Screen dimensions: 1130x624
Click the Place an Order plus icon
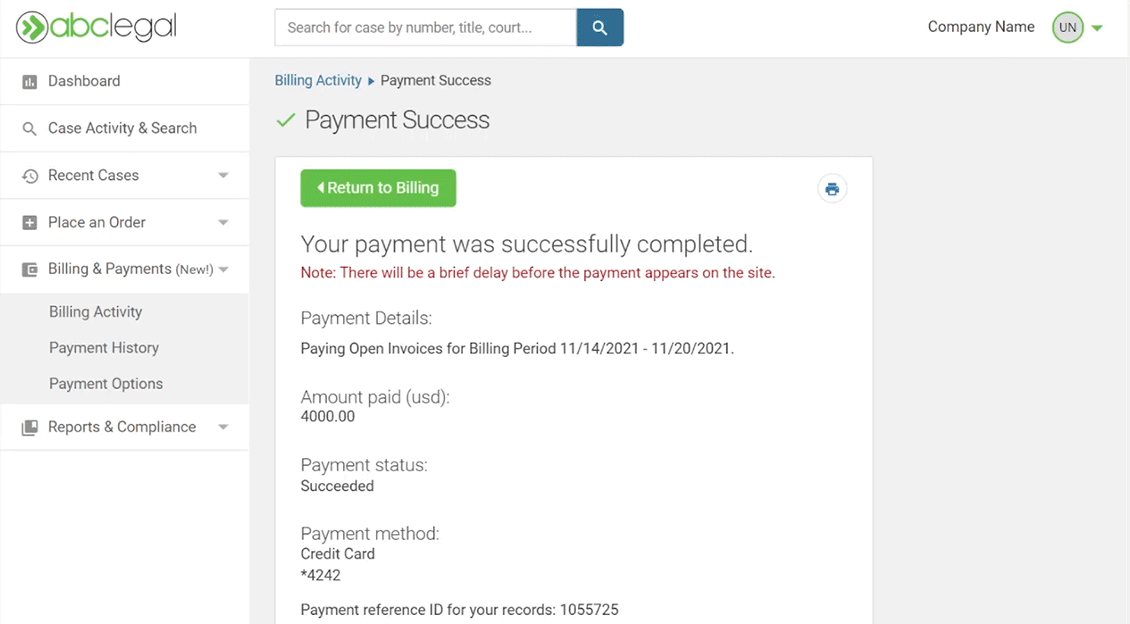coord(30,223)
